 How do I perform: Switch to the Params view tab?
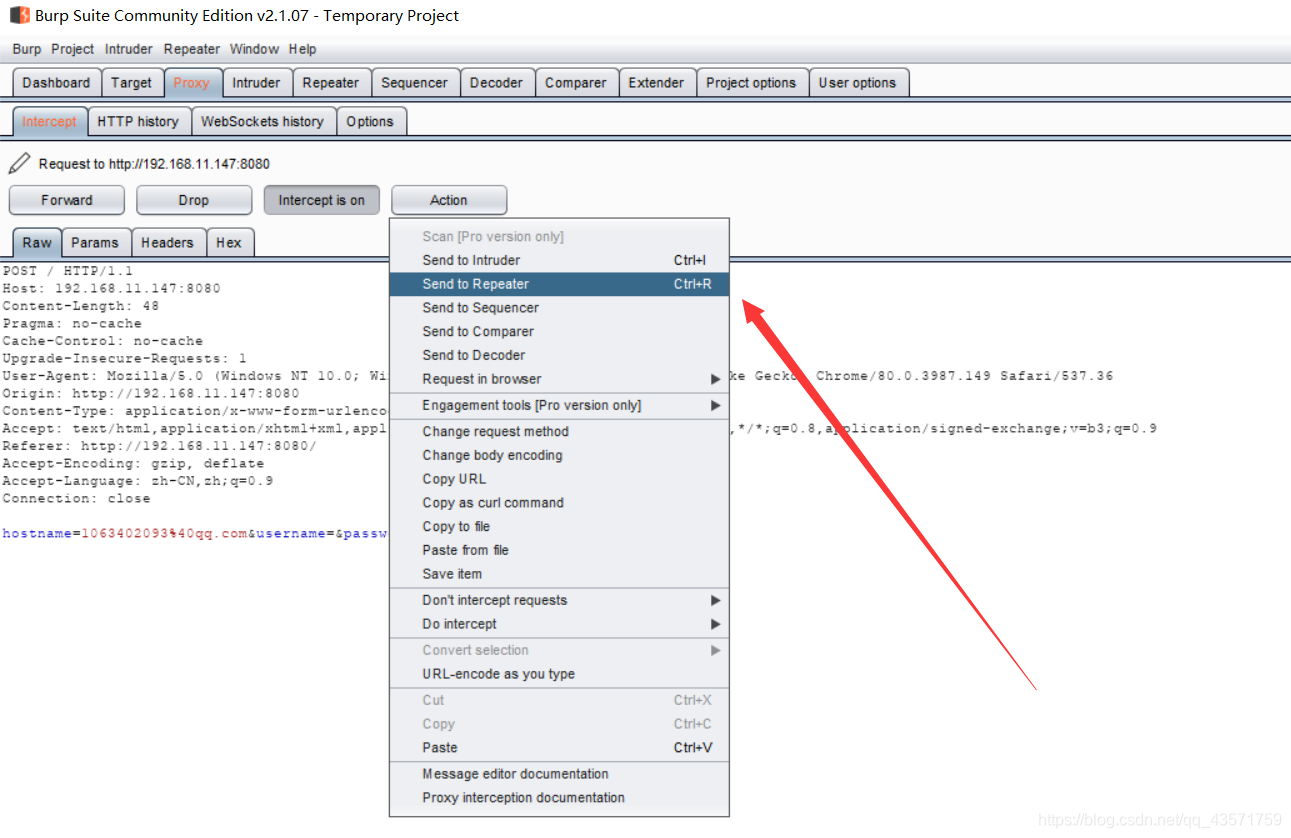click(95, 242)
